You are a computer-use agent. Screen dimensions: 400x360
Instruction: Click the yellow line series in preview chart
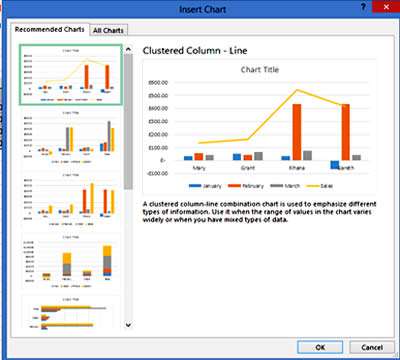point(272,114)
